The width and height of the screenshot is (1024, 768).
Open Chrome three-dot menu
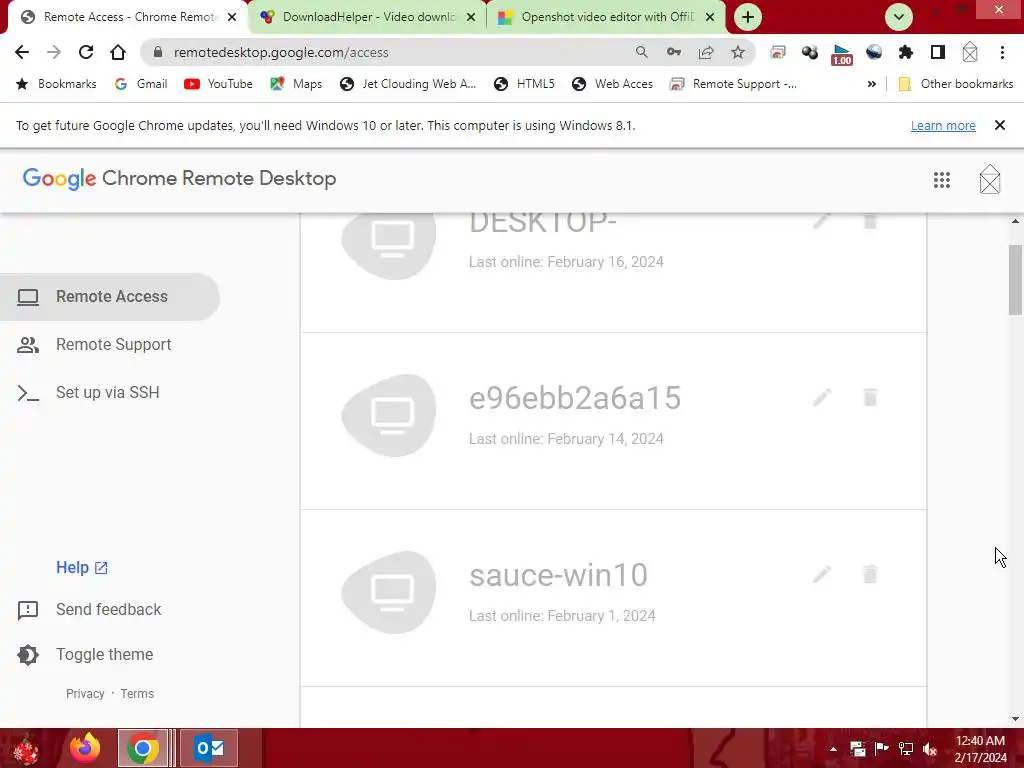tap(1002, 52)
